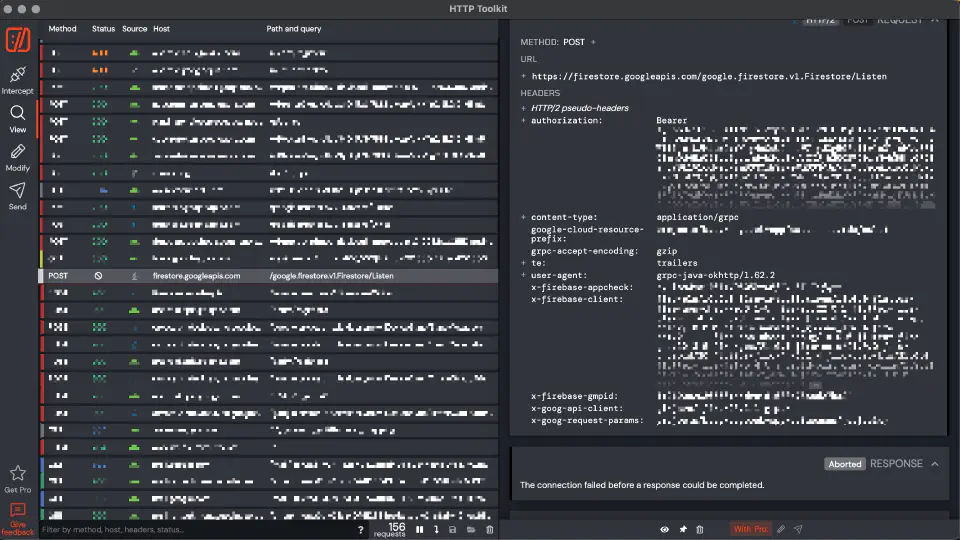Click the x-firebase-client header name

pyautogui.click(x=577, y=299)
